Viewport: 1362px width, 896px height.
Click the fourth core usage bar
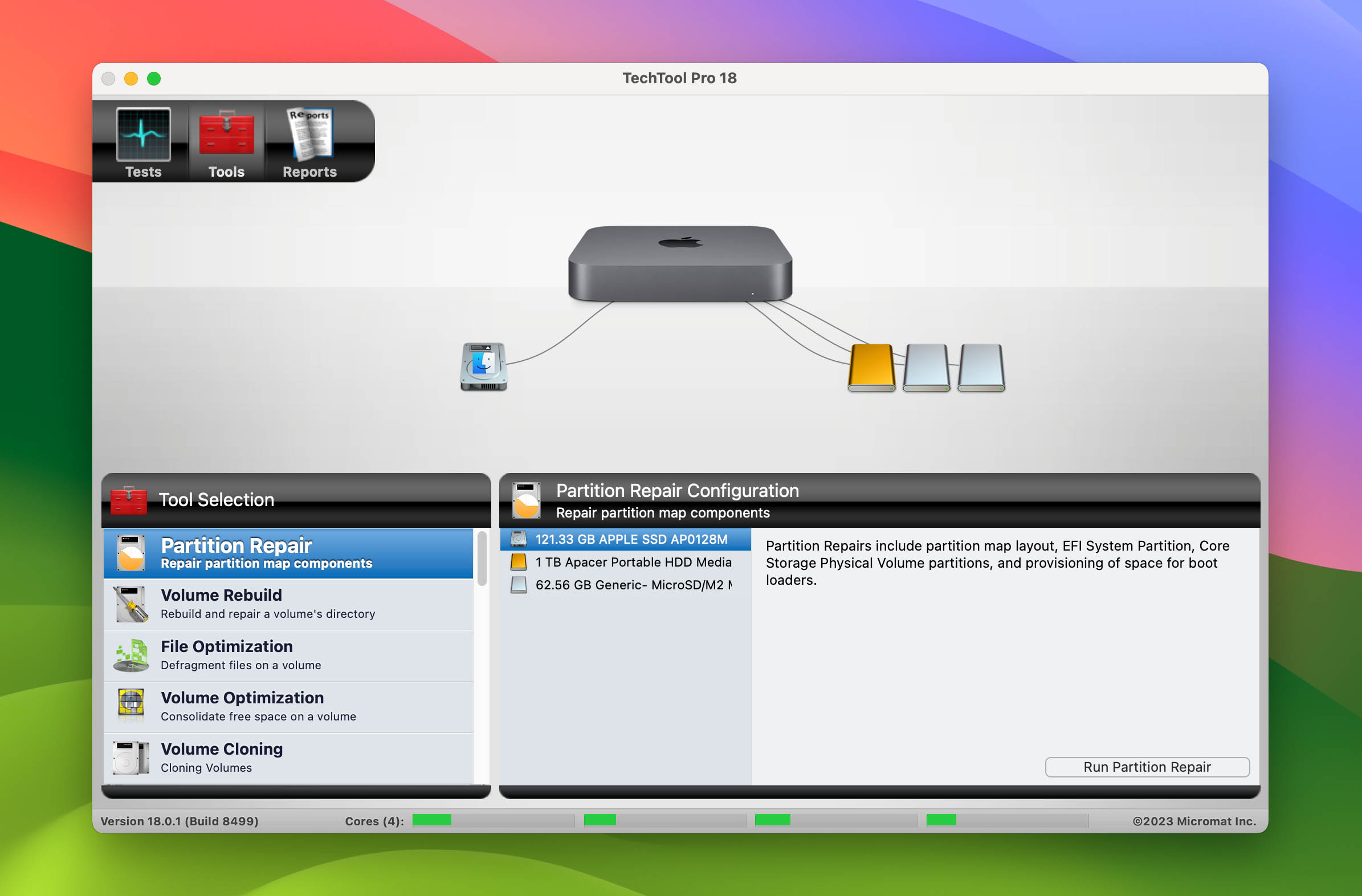click(x=1007, y=820)
